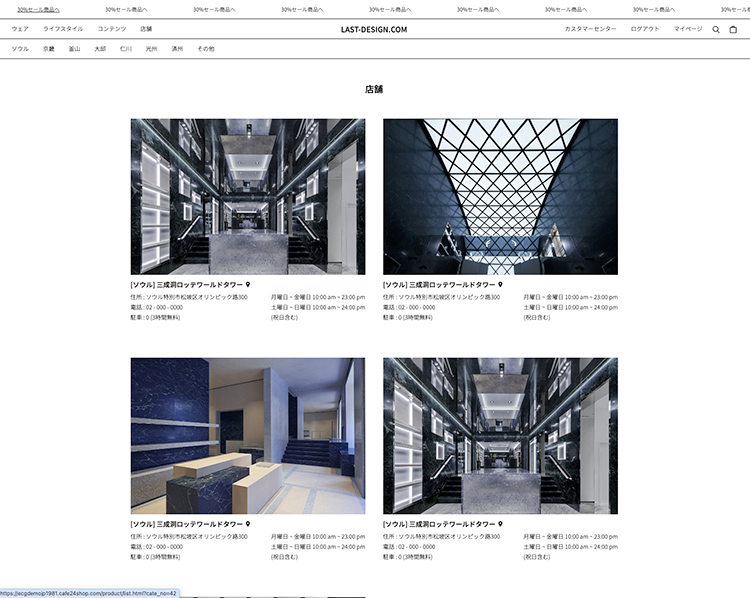Select the 店舗 menu item
The image size is (750, 598).
146,29
